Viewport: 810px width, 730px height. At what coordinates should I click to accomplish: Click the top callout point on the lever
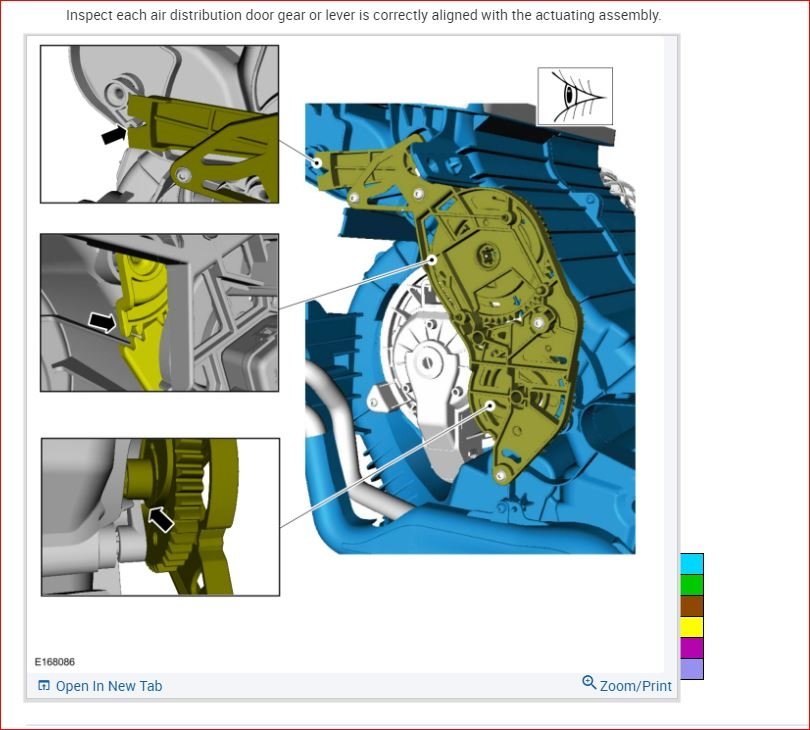[317, 163]
